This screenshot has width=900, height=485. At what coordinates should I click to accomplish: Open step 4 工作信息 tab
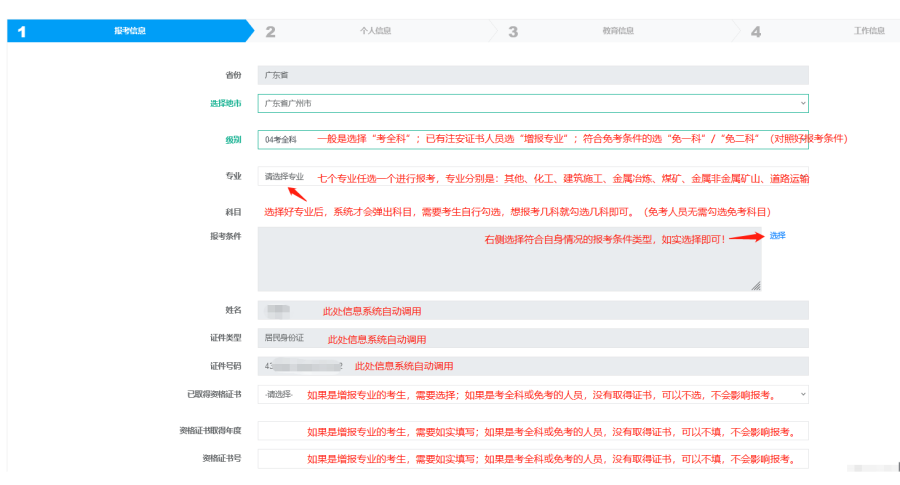click(821, 31)
